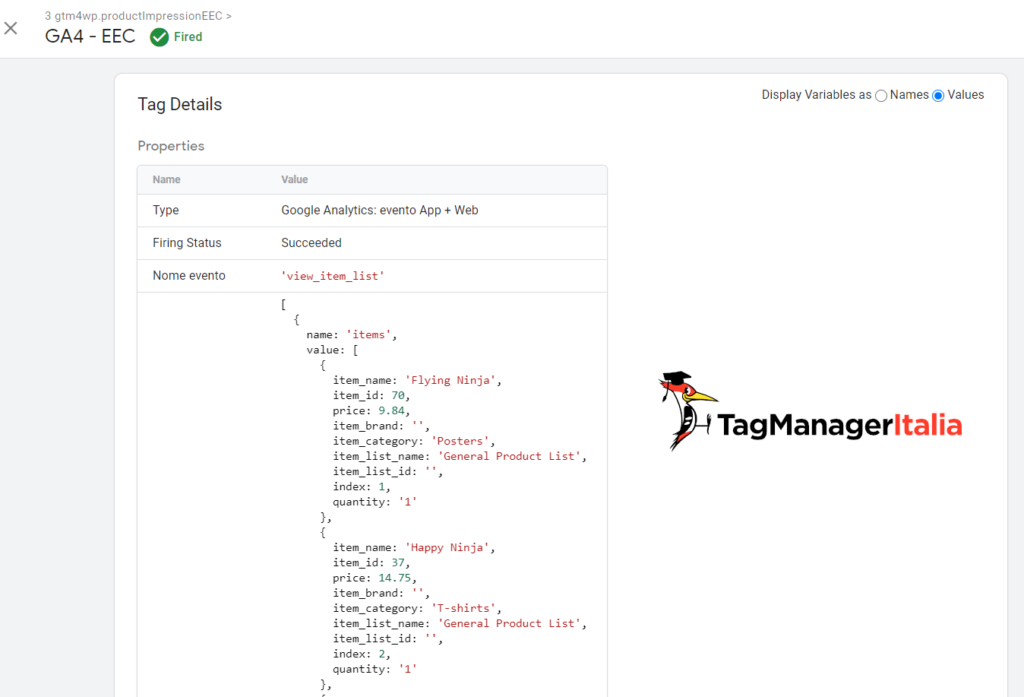Click the Tag Details heading
1024x697 pixels.
coord(180,105)
